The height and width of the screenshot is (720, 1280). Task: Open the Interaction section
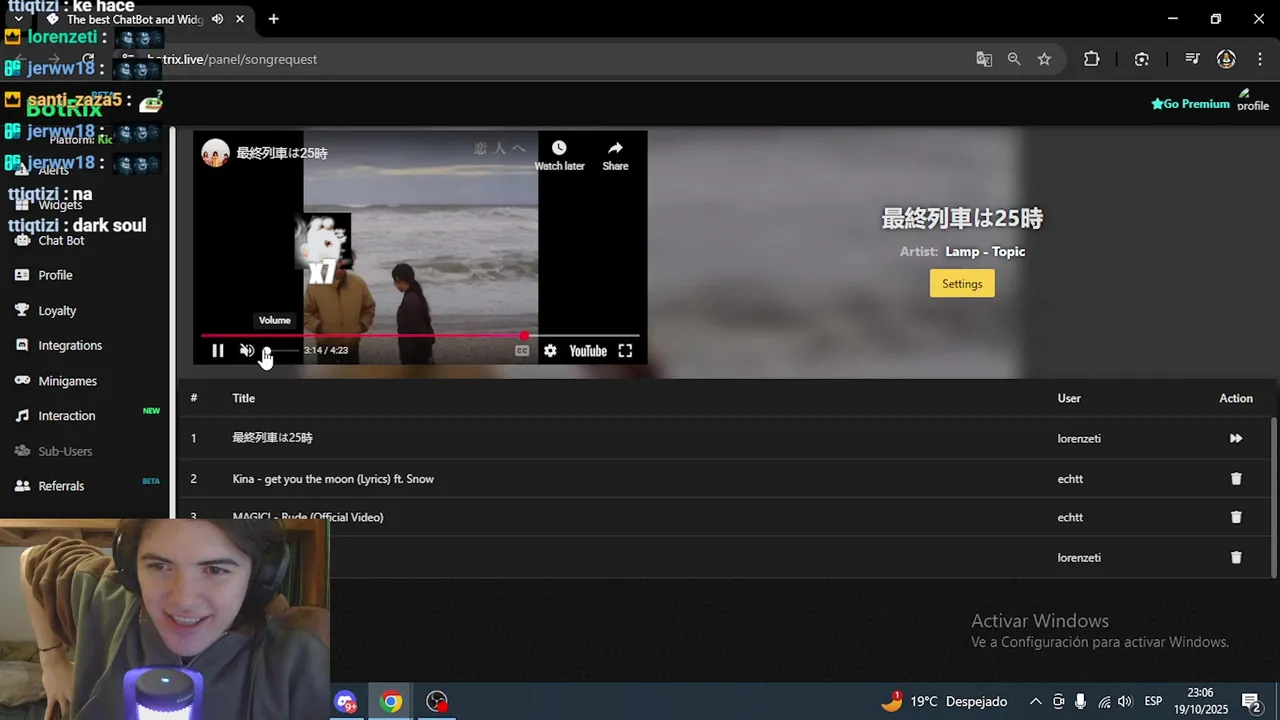[67, 416]
